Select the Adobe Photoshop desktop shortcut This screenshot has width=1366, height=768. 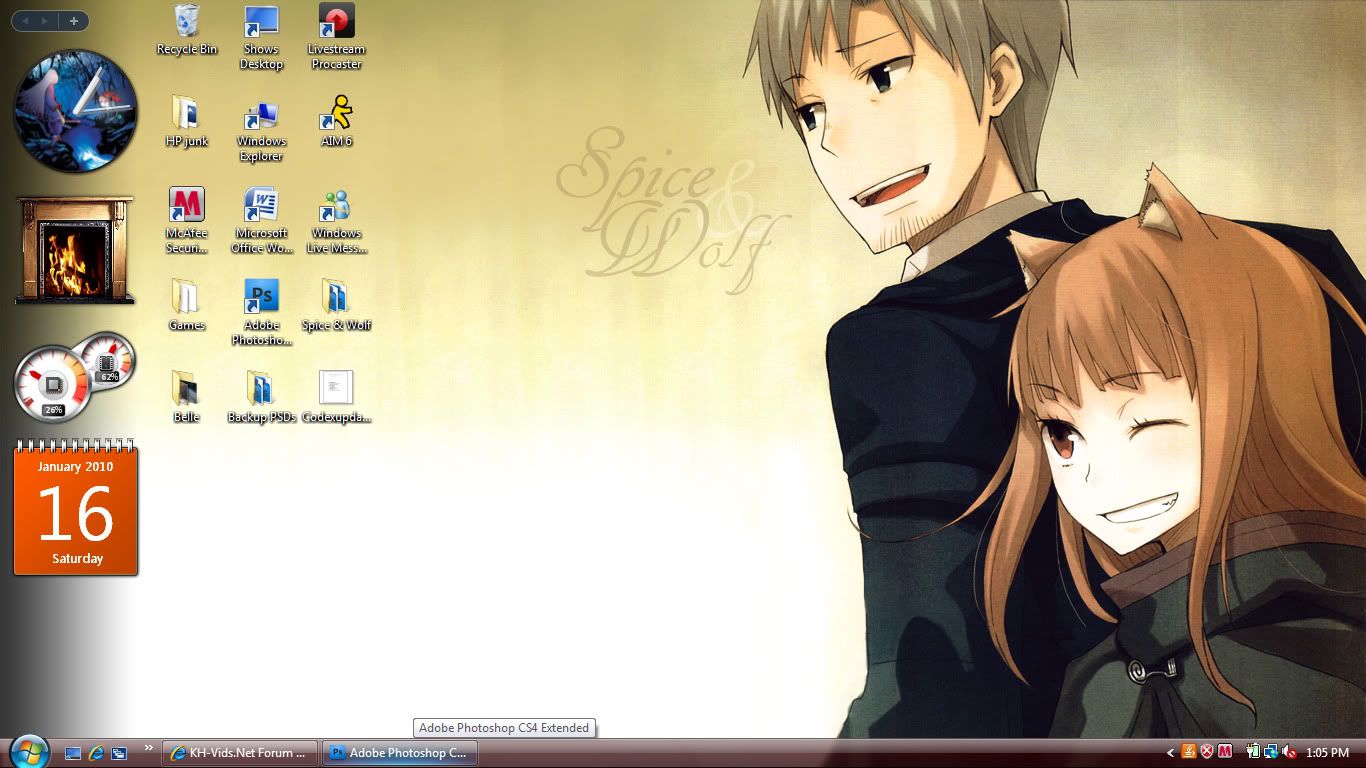pos(261,313)
